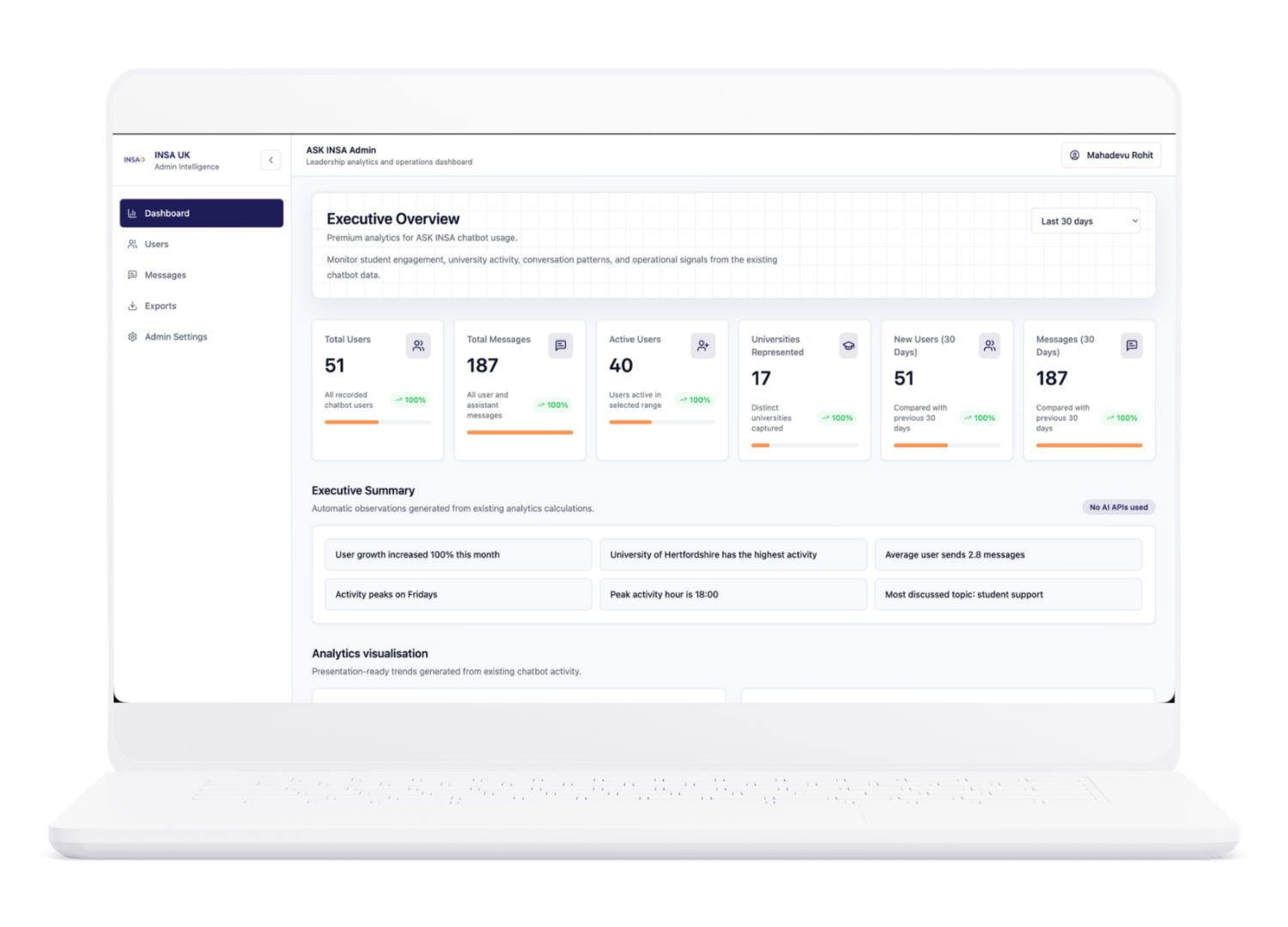The width and height of the screenshot is (1288, 927).
Task: Click the Executive Overview heading
Action: coord(393,219)
